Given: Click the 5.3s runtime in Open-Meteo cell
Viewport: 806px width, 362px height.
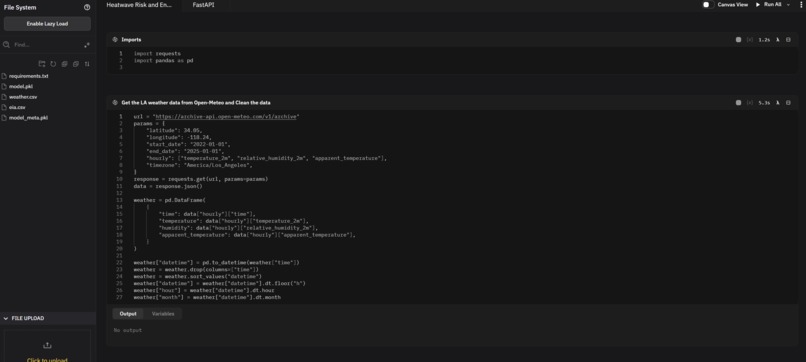Looking at the screenshot, I should (x=764, y=103).
